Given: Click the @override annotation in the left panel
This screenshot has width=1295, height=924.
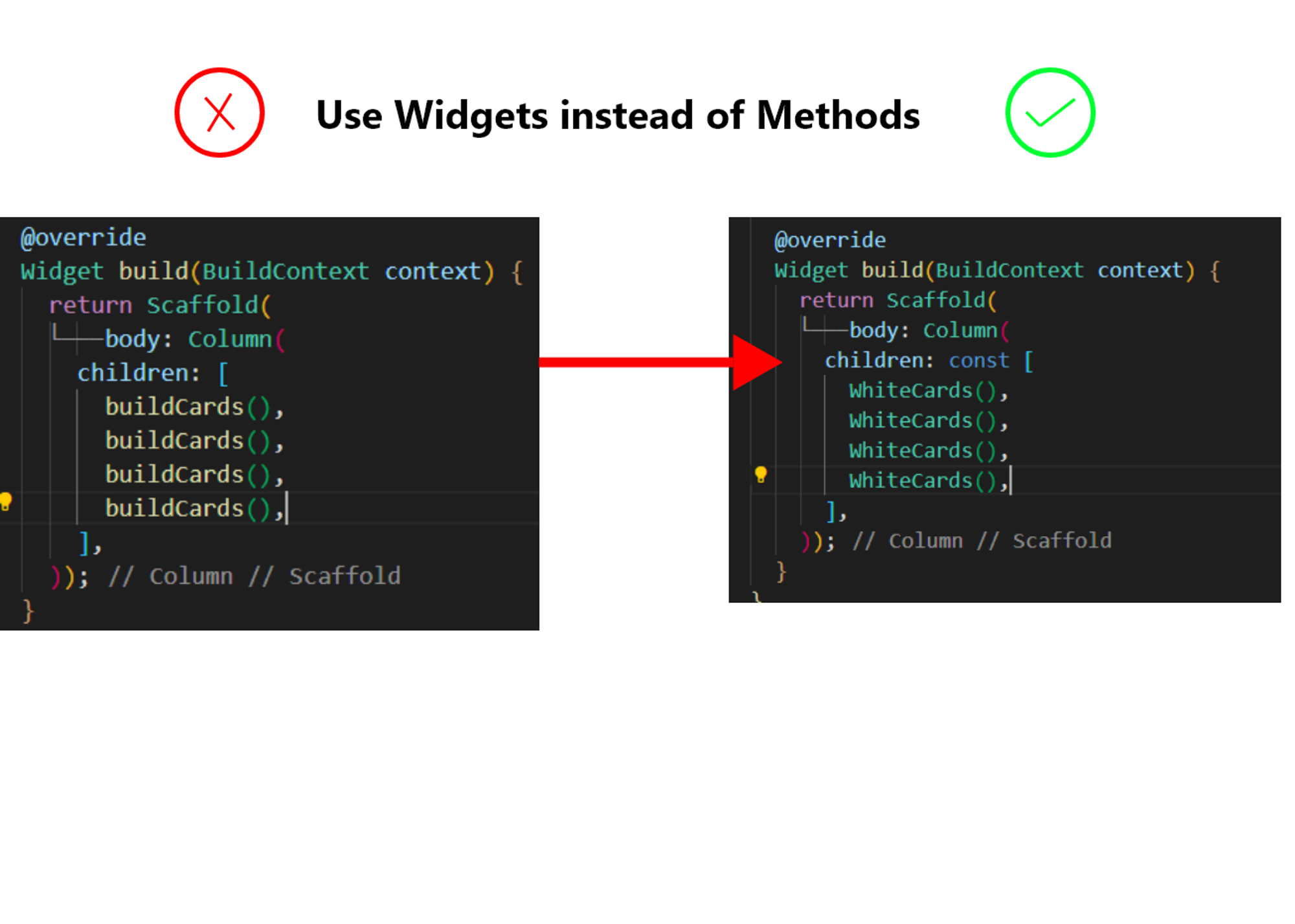Looking at the screenshot, I should tap(84, 238).
